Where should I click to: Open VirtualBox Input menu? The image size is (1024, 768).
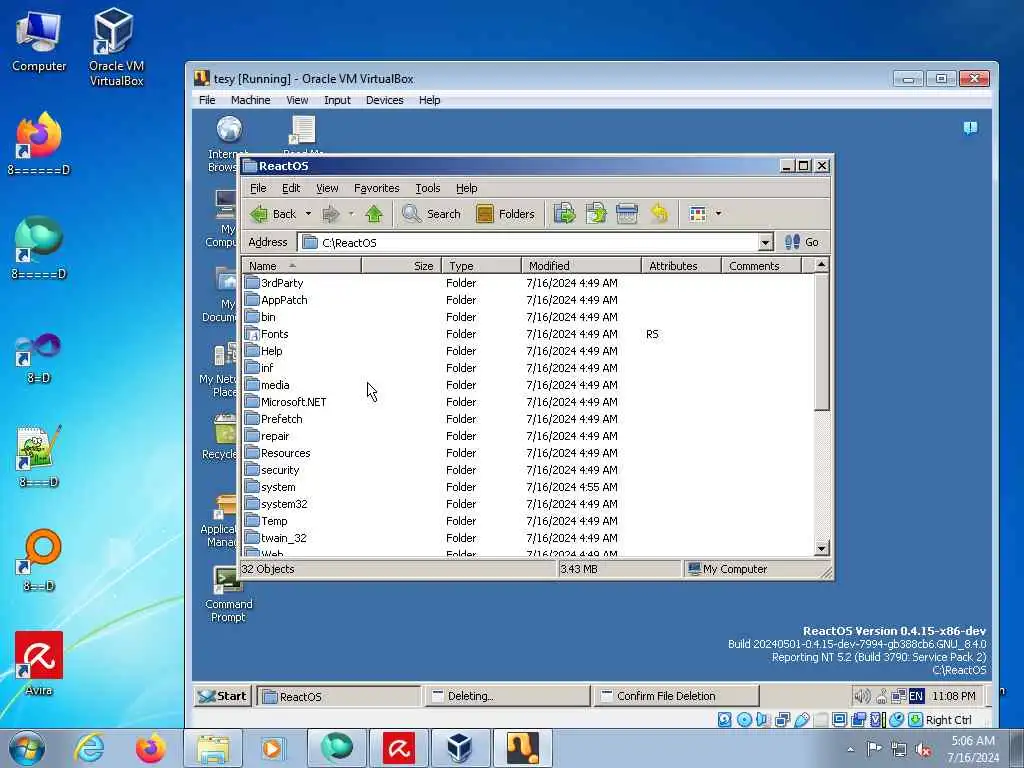click(x=337, y=100)
